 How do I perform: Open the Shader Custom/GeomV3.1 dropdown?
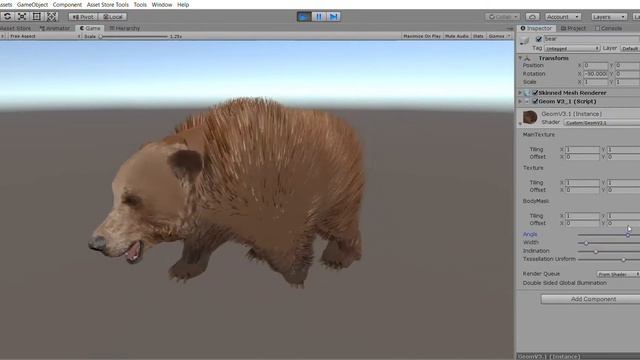tap(602, 122)
